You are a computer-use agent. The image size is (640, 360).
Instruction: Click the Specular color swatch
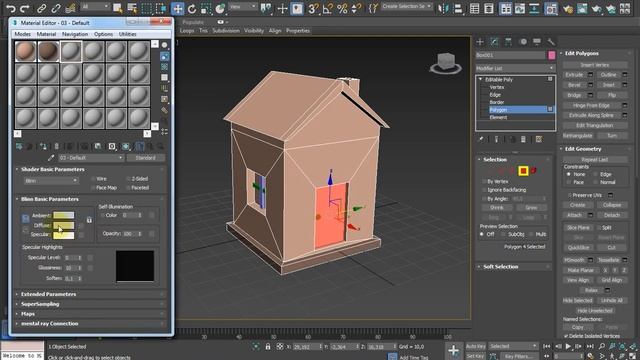point(64,235)
